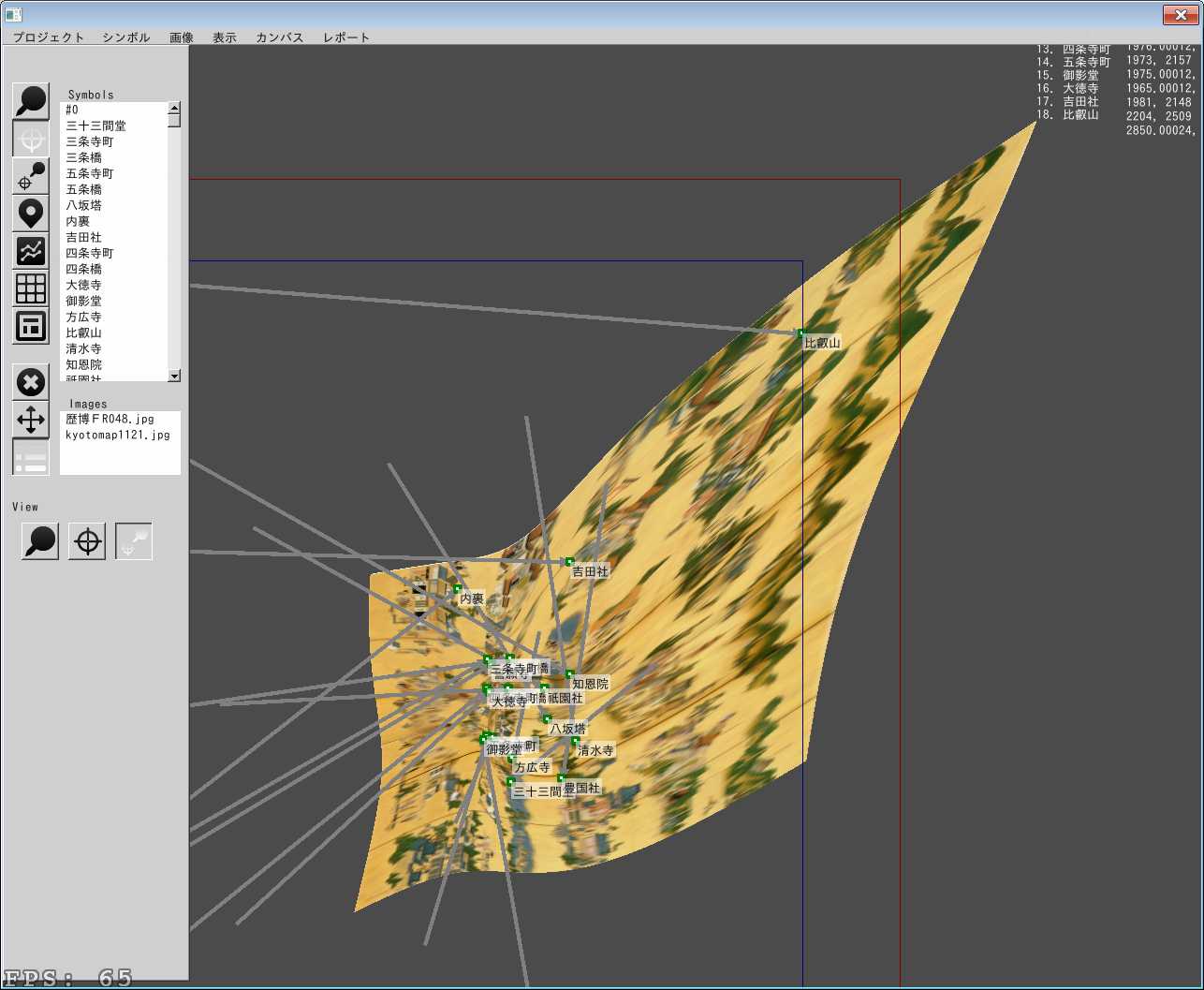The width and height of the screenshot is (1204, 990).
Task: Click the 方広寺 label on the map canvas
Action: tap(533, 767)
